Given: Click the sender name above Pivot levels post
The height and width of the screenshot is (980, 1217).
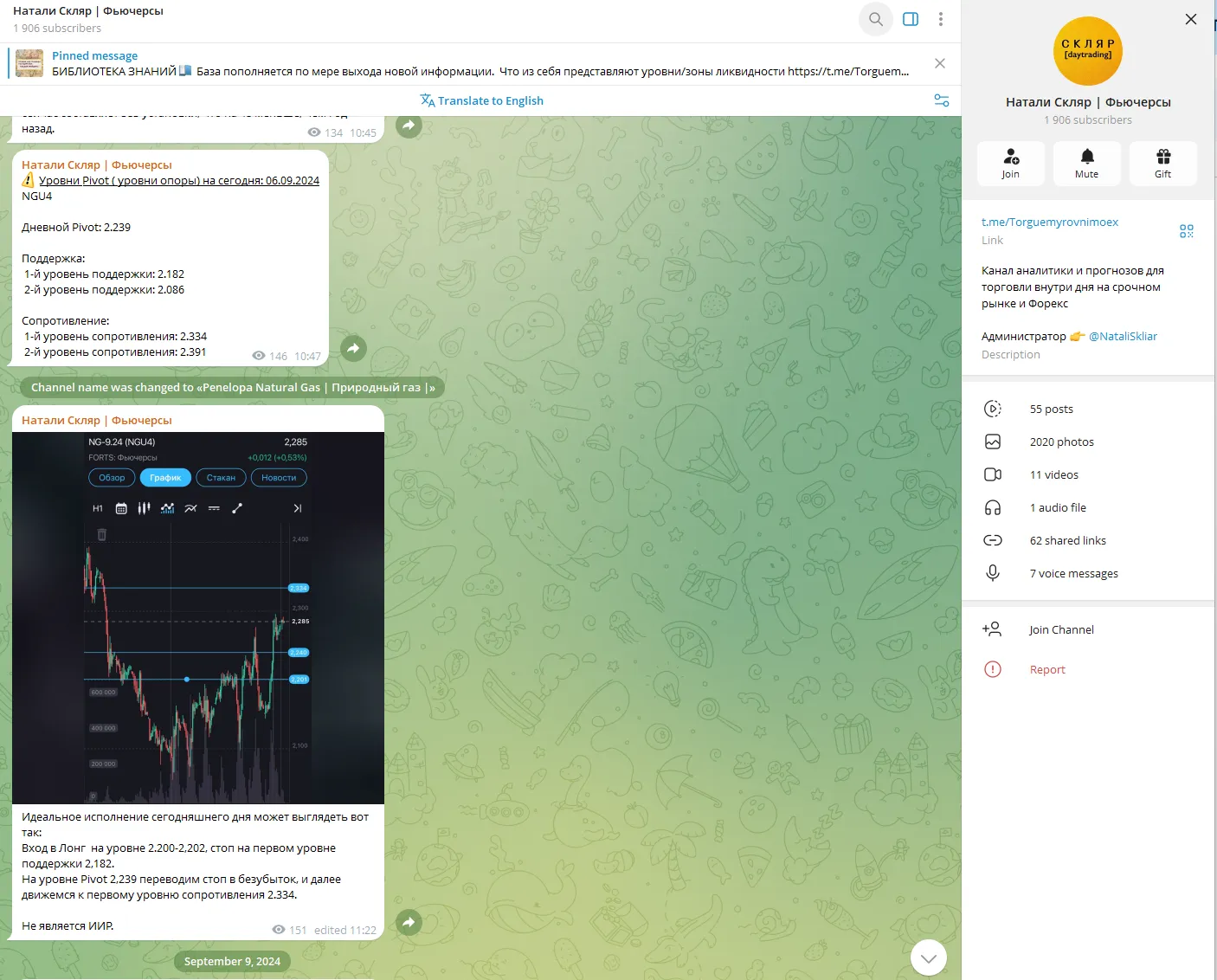Looking at the screenshot, I should (x=97, y=164).
